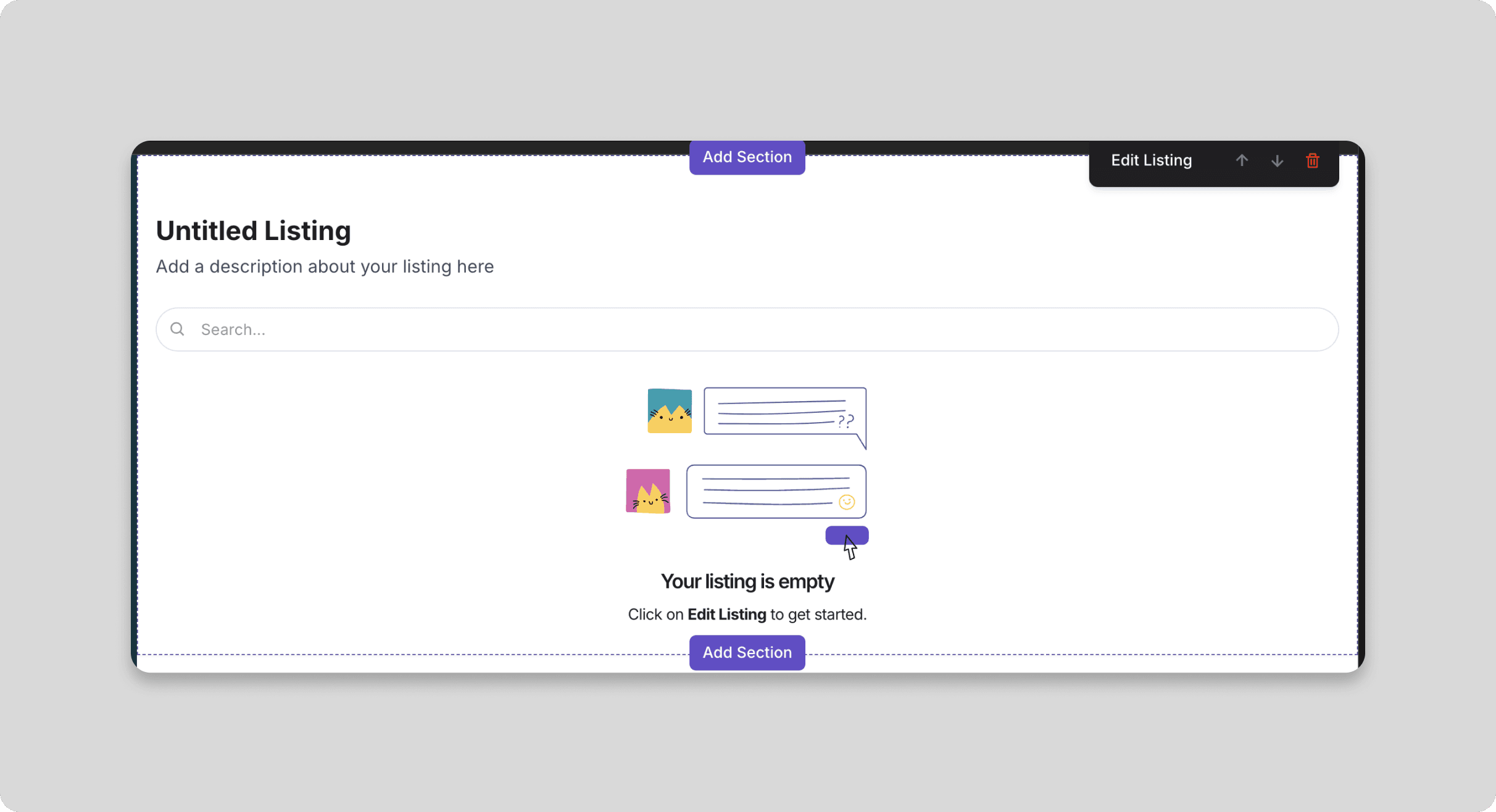The width and height of the screenshot is (1496, 812).
Task: Open Edit Listing in the toolbar
Action: click(x=1151, y=160)
